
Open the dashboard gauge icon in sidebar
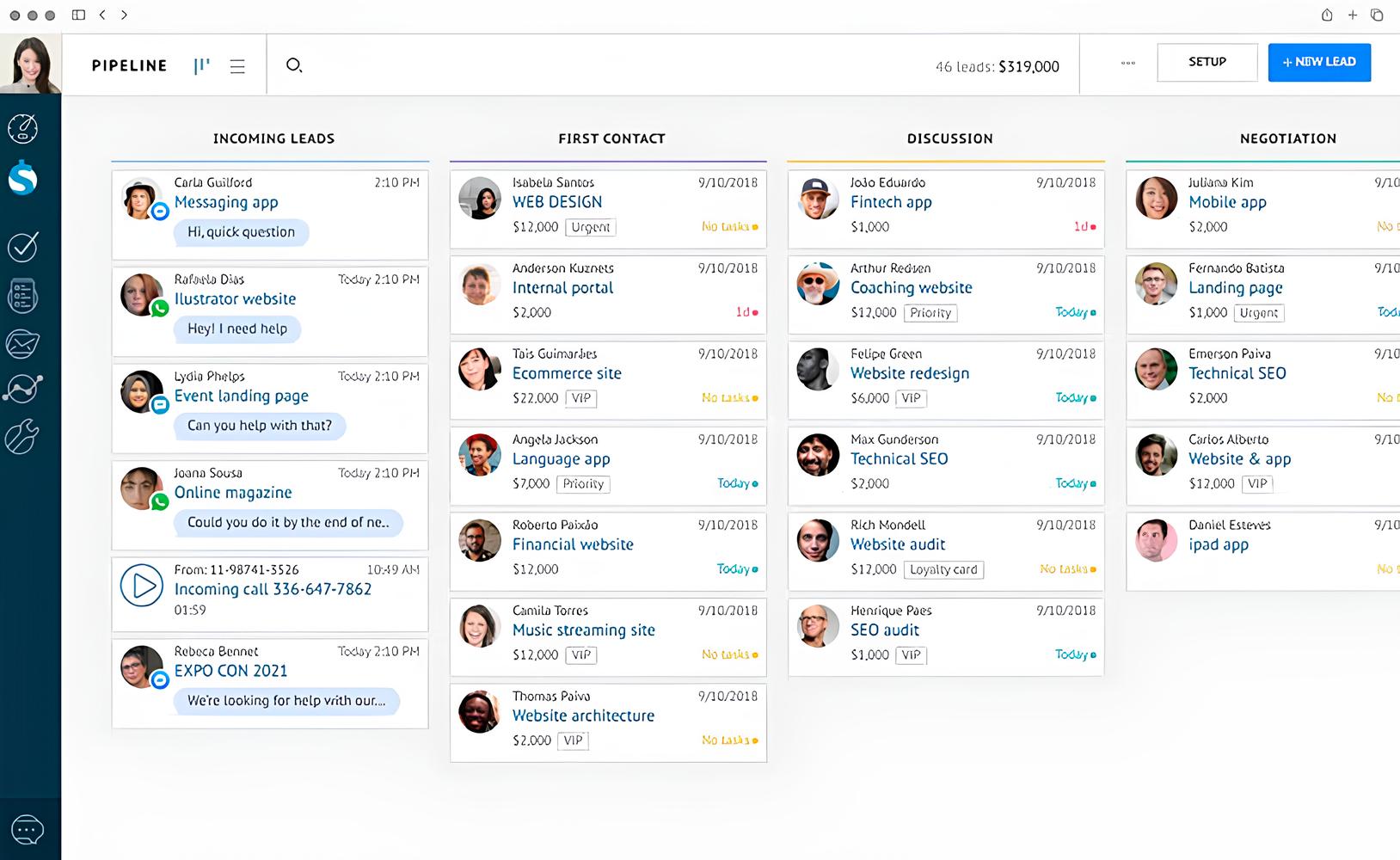point(22,128)
